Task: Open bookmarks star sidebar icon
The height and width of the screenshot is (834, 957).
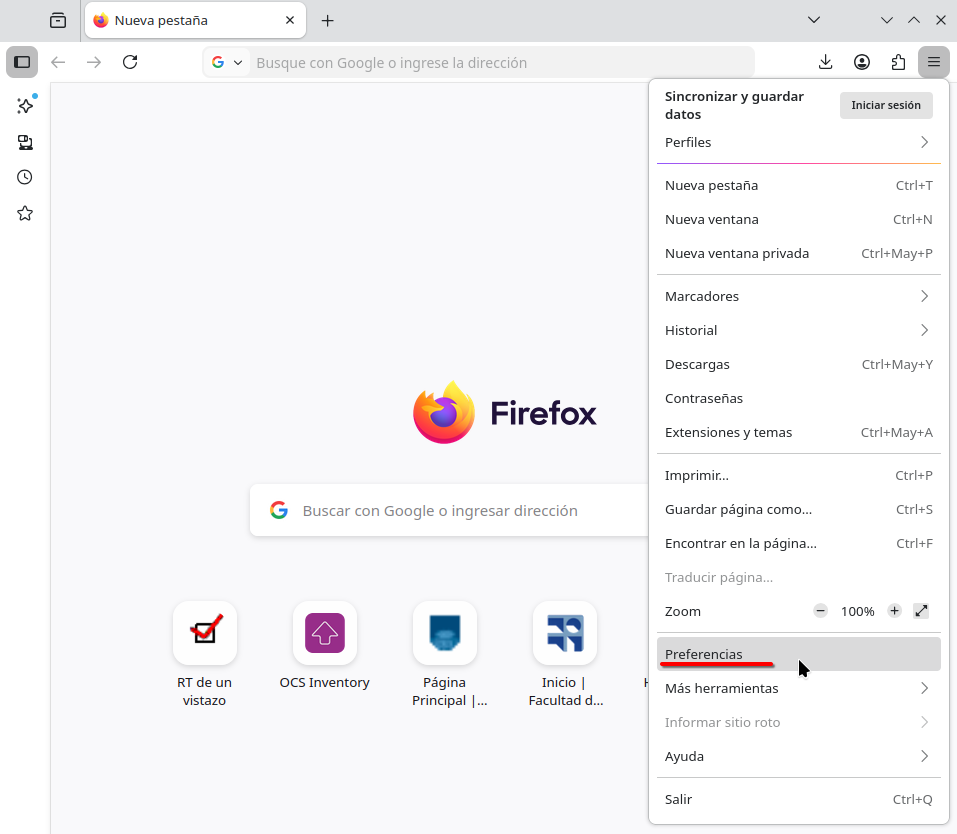Action: tap(25, 214)
